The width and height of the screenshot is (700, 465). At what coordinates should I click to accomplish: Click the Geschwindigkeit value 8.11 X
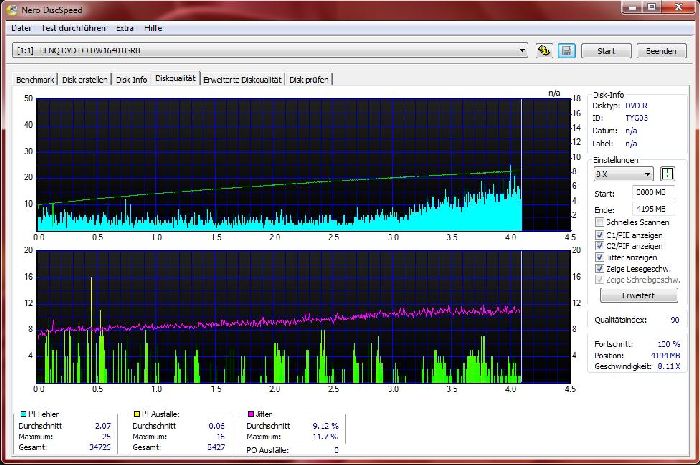(x=668, y=366)
